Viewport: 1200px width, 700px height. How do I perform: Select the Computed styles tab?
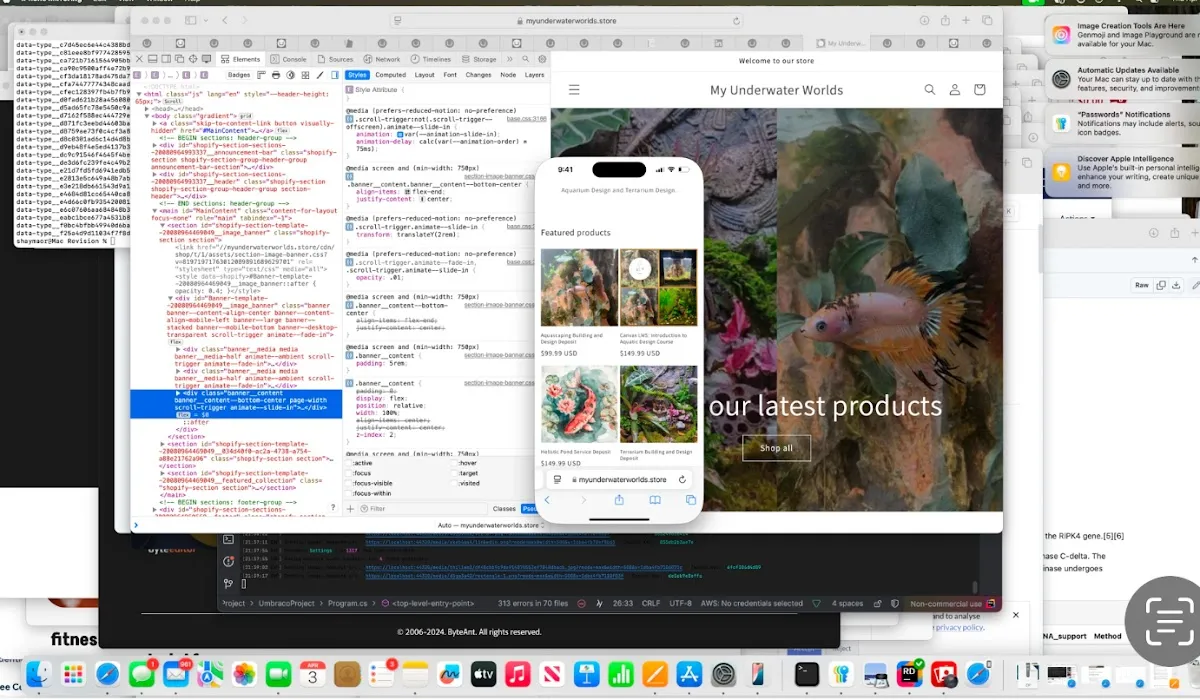coord(390,75)
